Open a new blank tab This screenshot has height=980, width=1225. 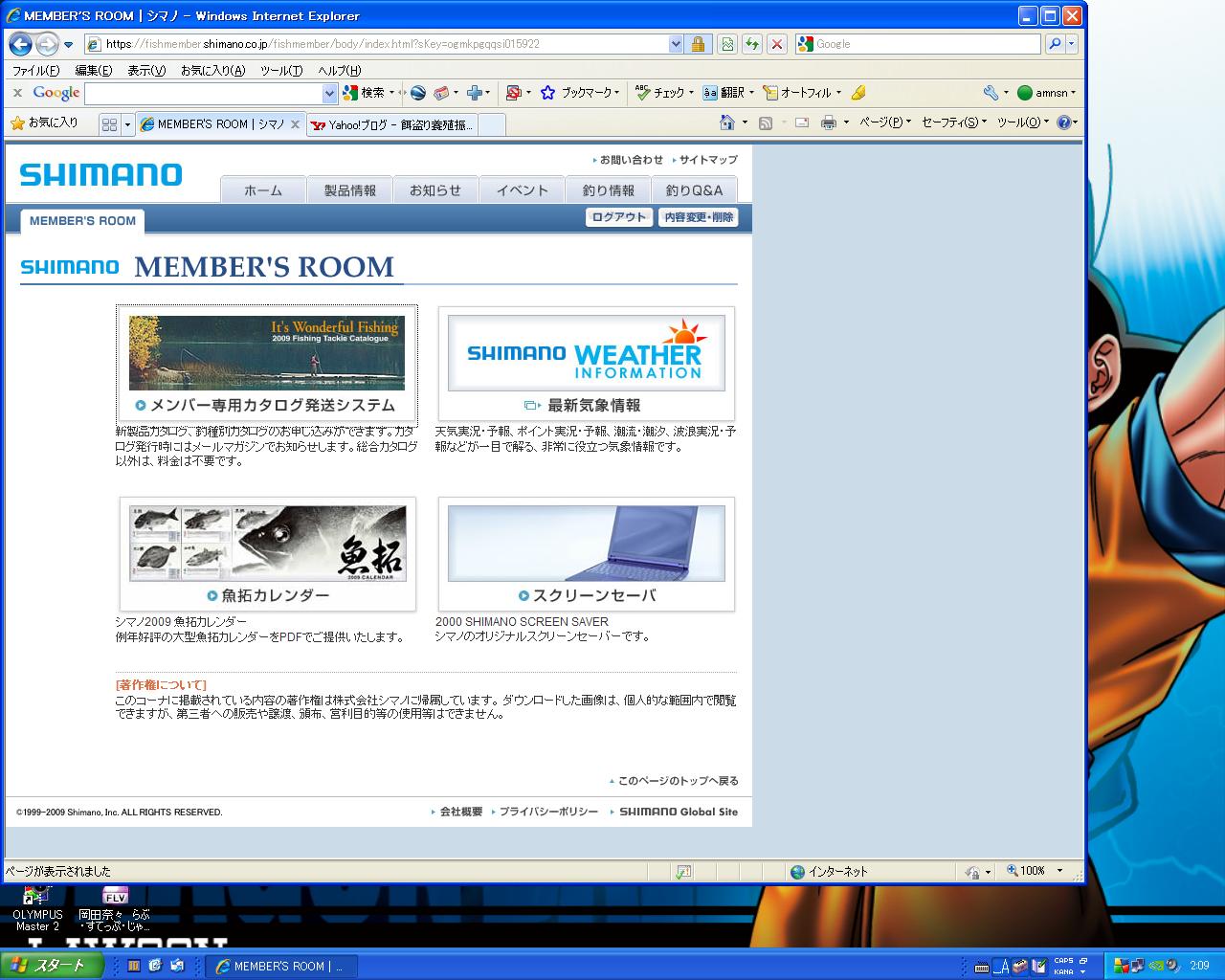[x=491, y=124]
